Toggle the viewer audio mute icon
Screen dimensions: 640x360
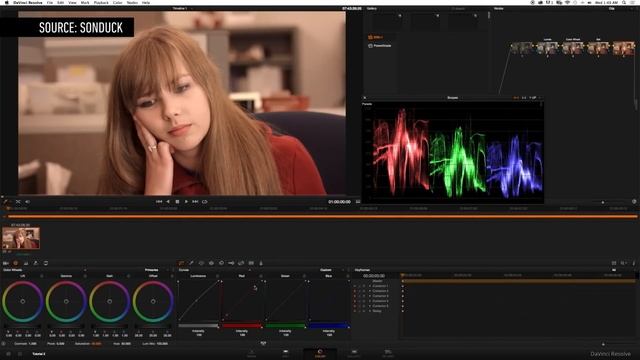pos(27,202)
